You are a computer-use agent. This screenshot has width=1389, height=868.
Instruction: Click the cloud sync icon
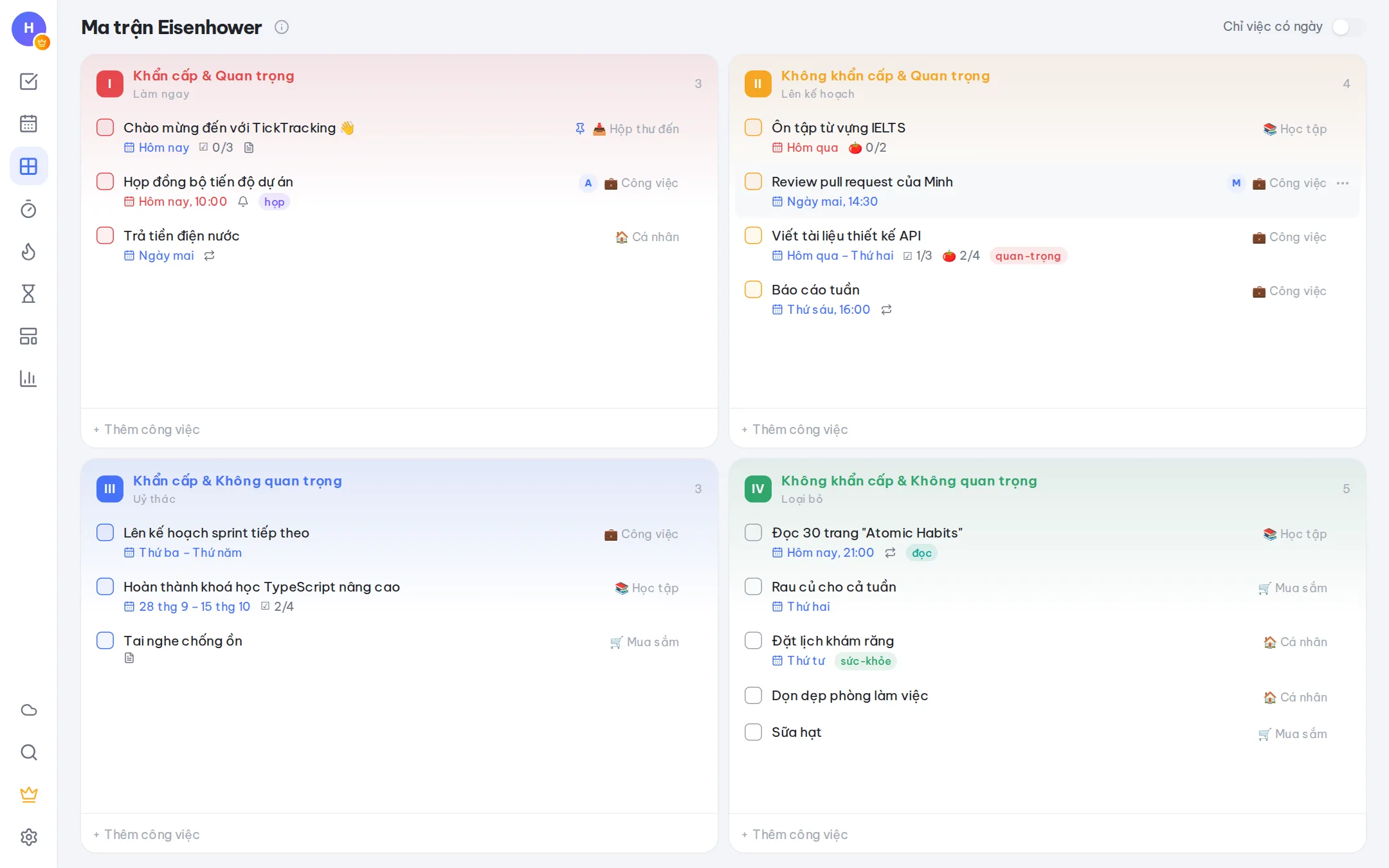pos(28,710)
